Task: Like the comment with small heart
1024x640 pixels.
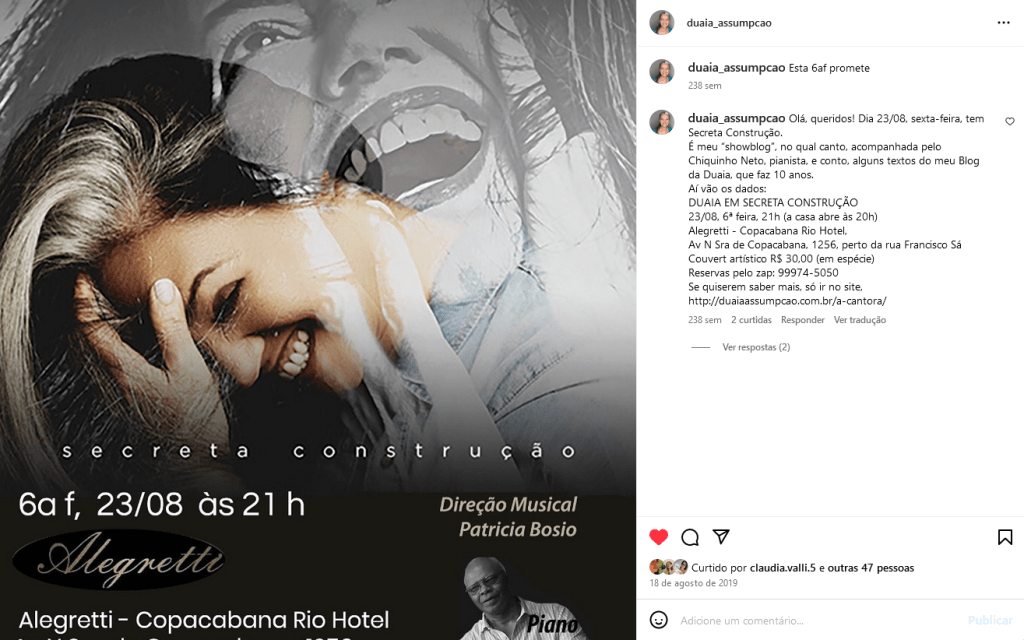Action: [1010, 121]
